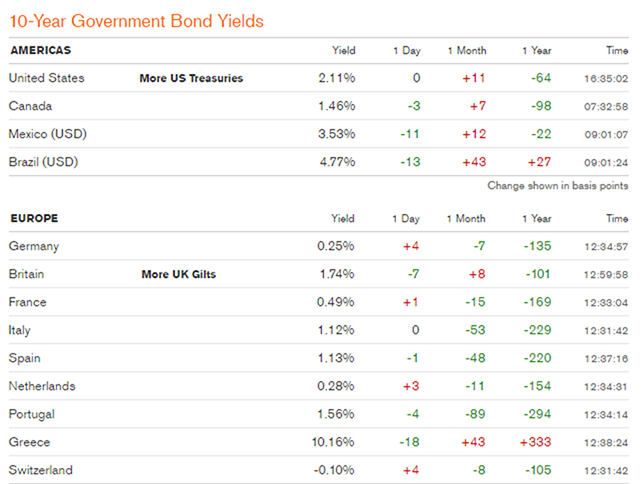Click the Switzerland row label
The image size is (644, 484).
(x=40, y=470)
